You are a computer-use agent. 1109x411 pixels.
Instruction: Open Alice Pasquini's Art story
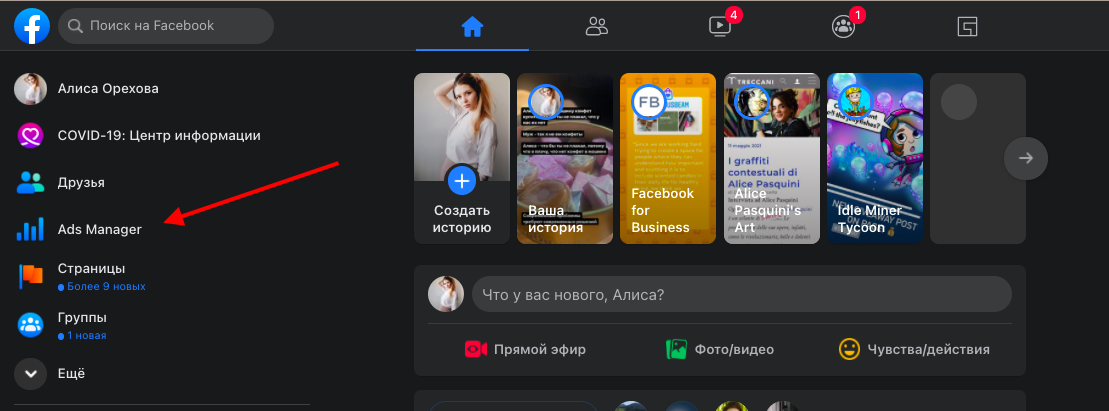click(x=772, y=158)
